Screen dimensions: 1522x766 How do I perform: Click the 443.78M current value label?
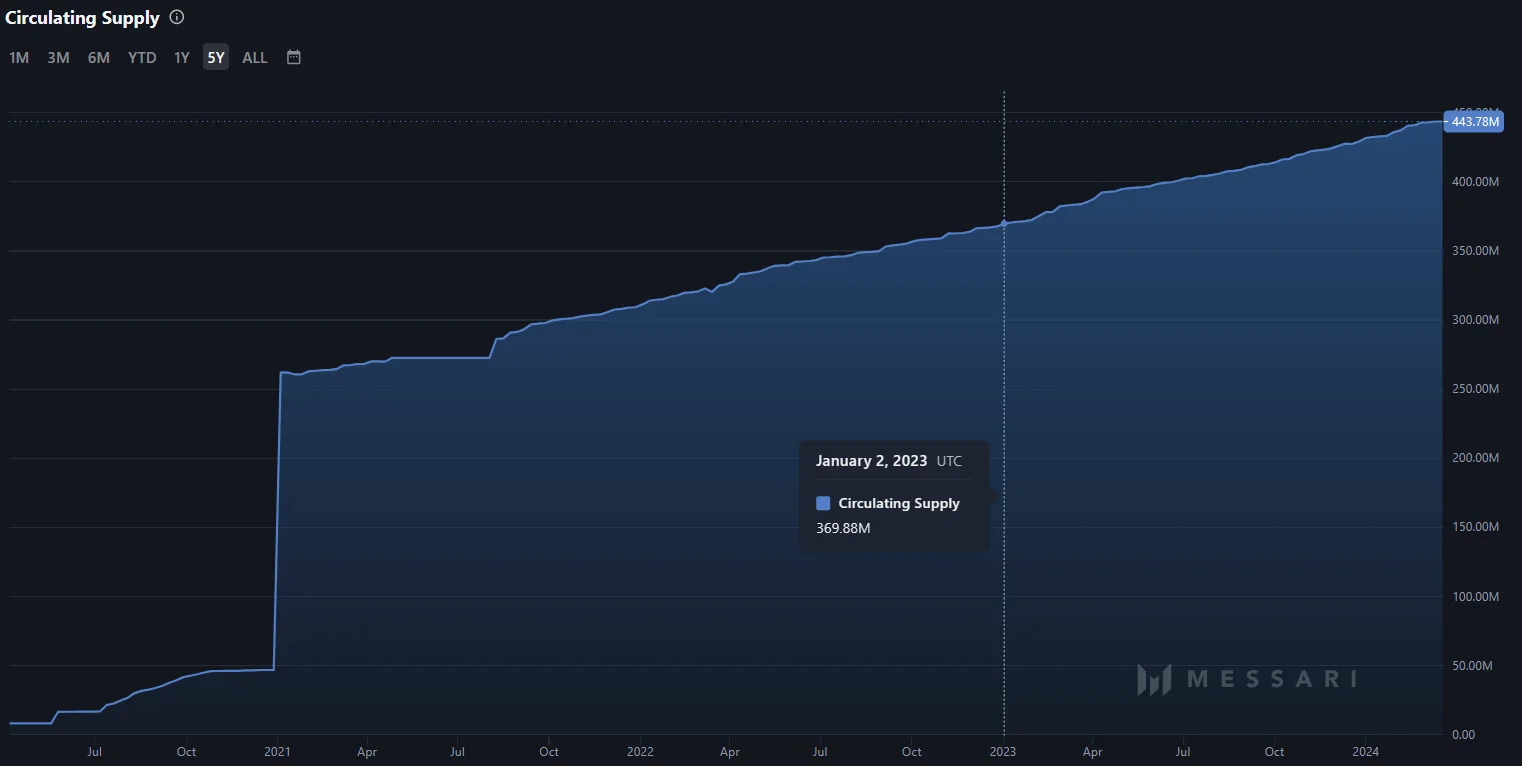[1474, 122]
